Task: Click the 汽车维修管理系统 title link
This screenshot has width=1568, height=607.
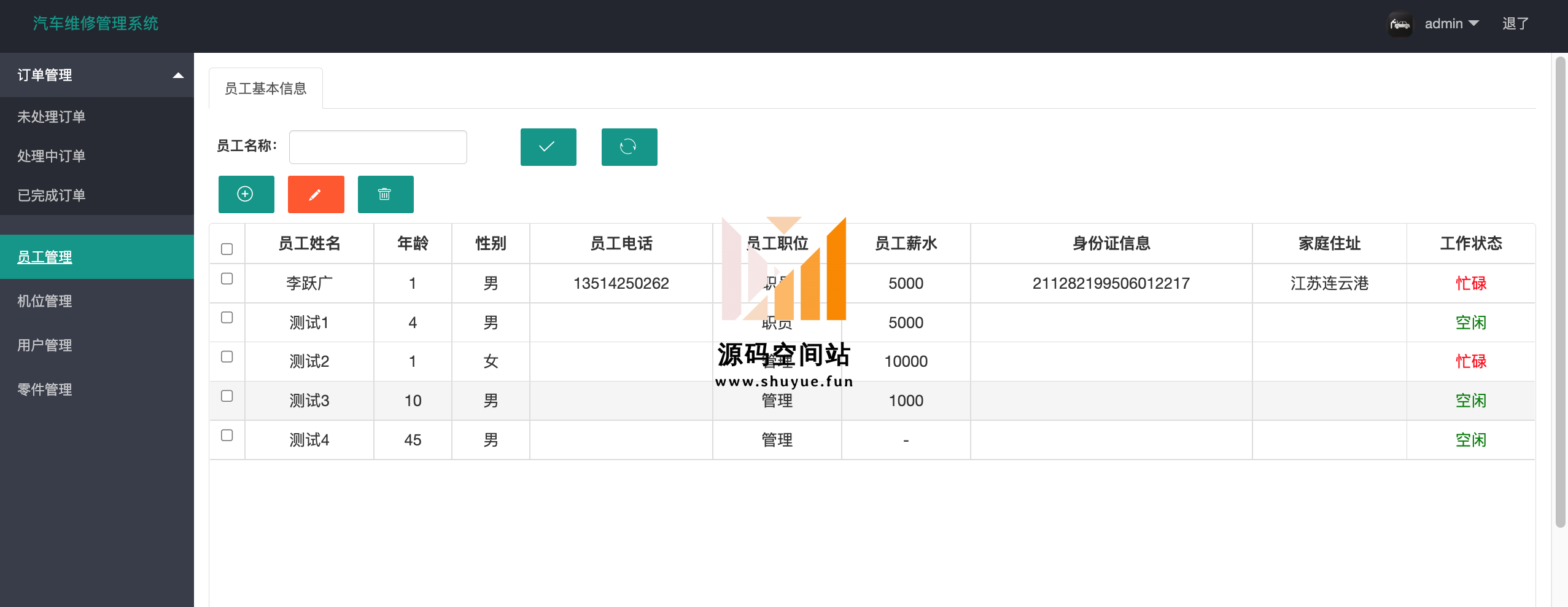Action: tap(96, 23)
